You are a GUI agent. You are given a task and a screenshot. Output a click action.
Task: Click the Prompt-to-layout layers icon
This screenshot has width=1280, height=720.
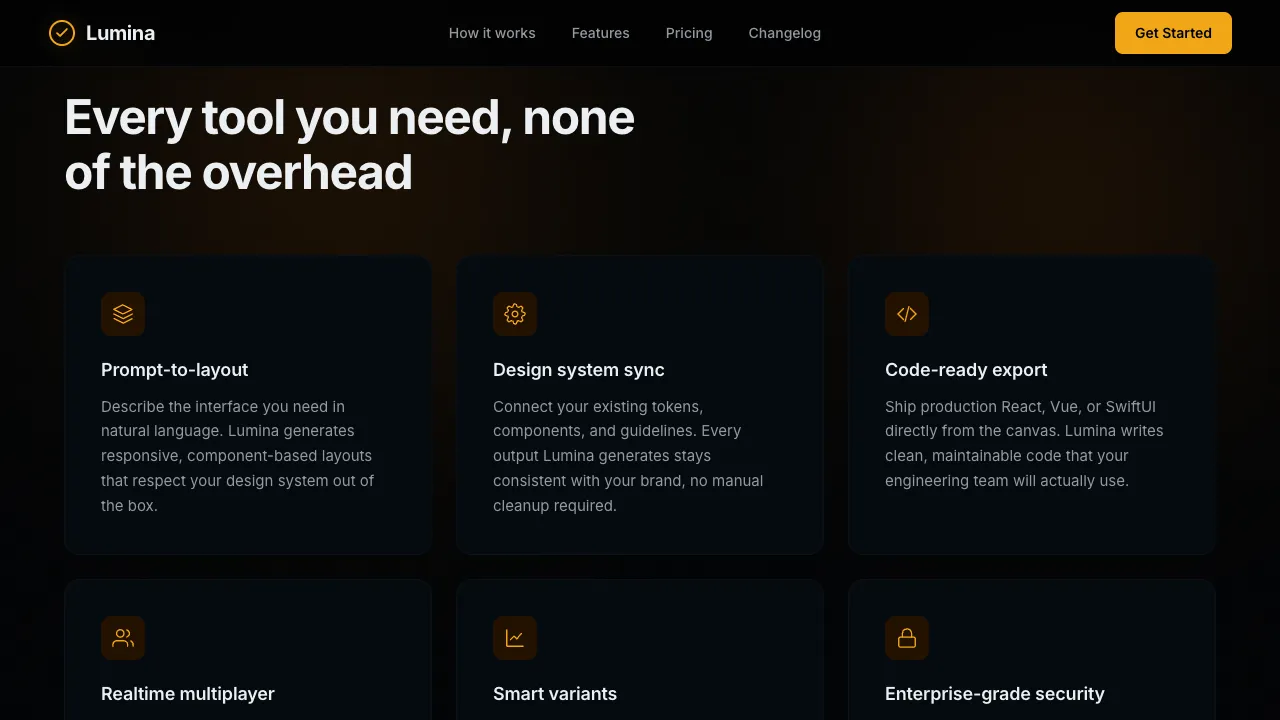(x=123, y=314)
